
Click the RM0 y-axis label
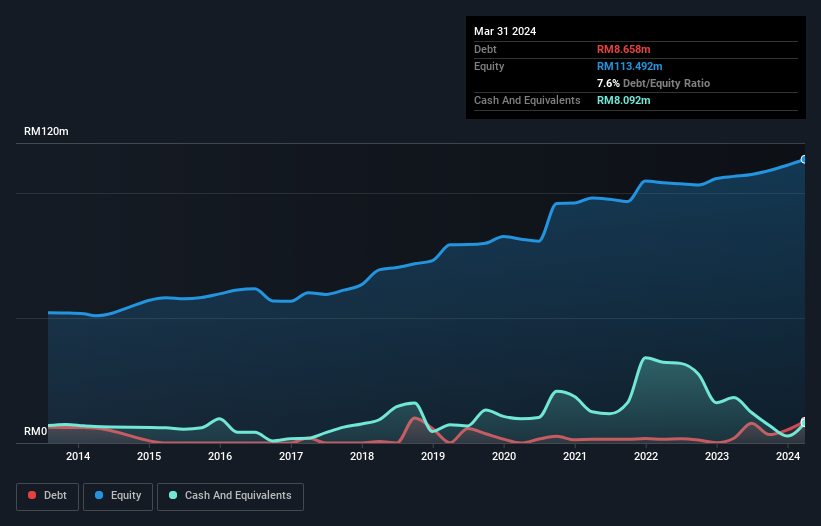click(x=36, y=432)
